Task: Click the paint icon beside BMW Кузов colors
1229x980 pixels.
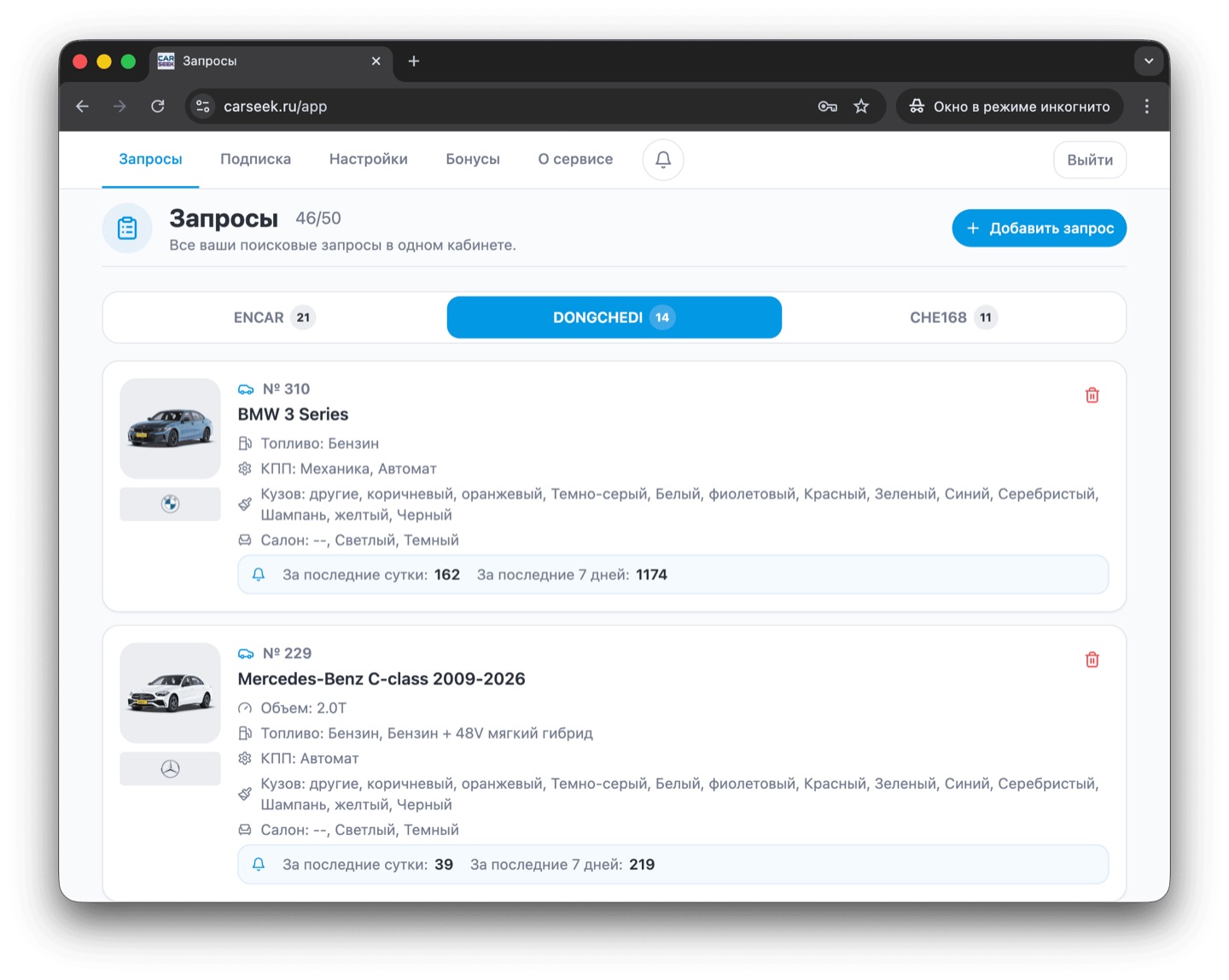Action: pos(245,505)
